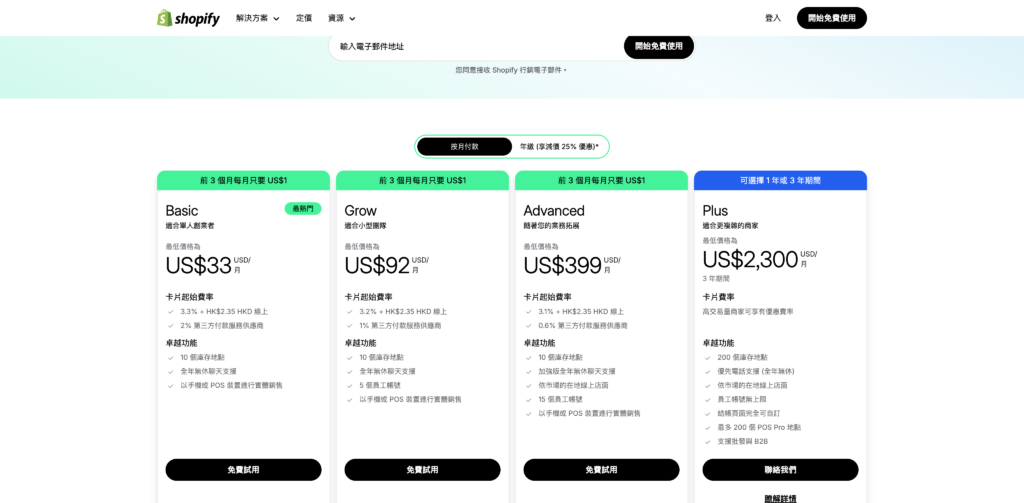Click '15 個員工帳號' in Advanced
The width and height of the screenshot is (1024, 503).
561,399
